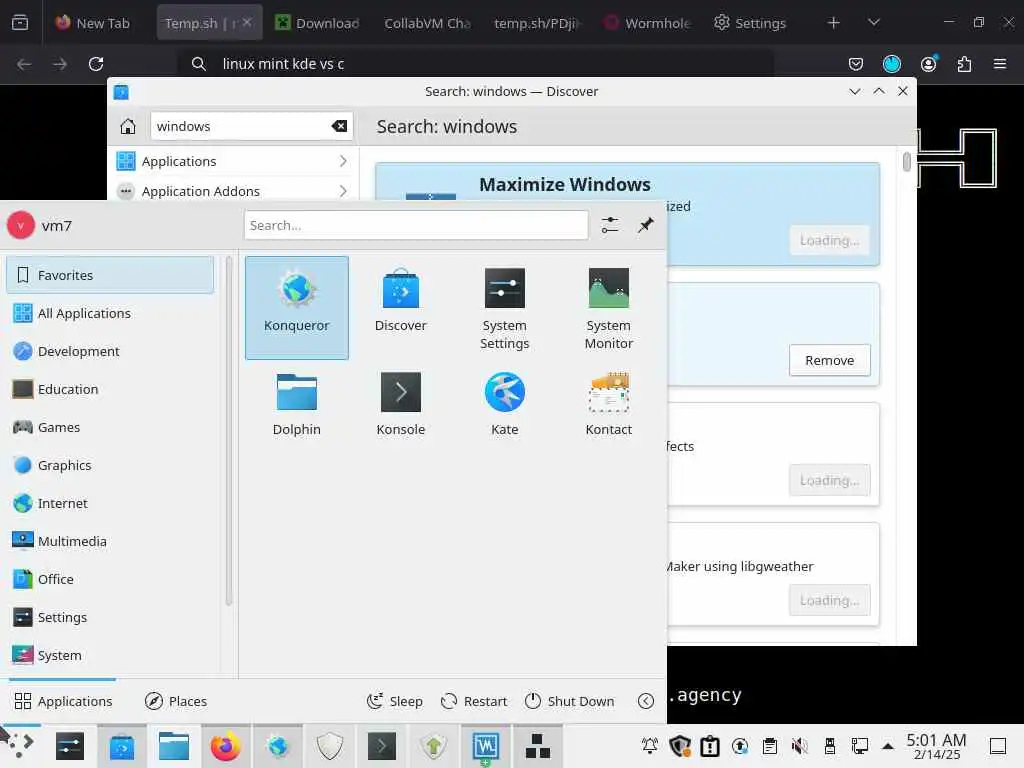This screenshot has width=1024, height=768.
Task: Open the clipboard tray icon
Action: pyautogui.click(x=770, y=746)
